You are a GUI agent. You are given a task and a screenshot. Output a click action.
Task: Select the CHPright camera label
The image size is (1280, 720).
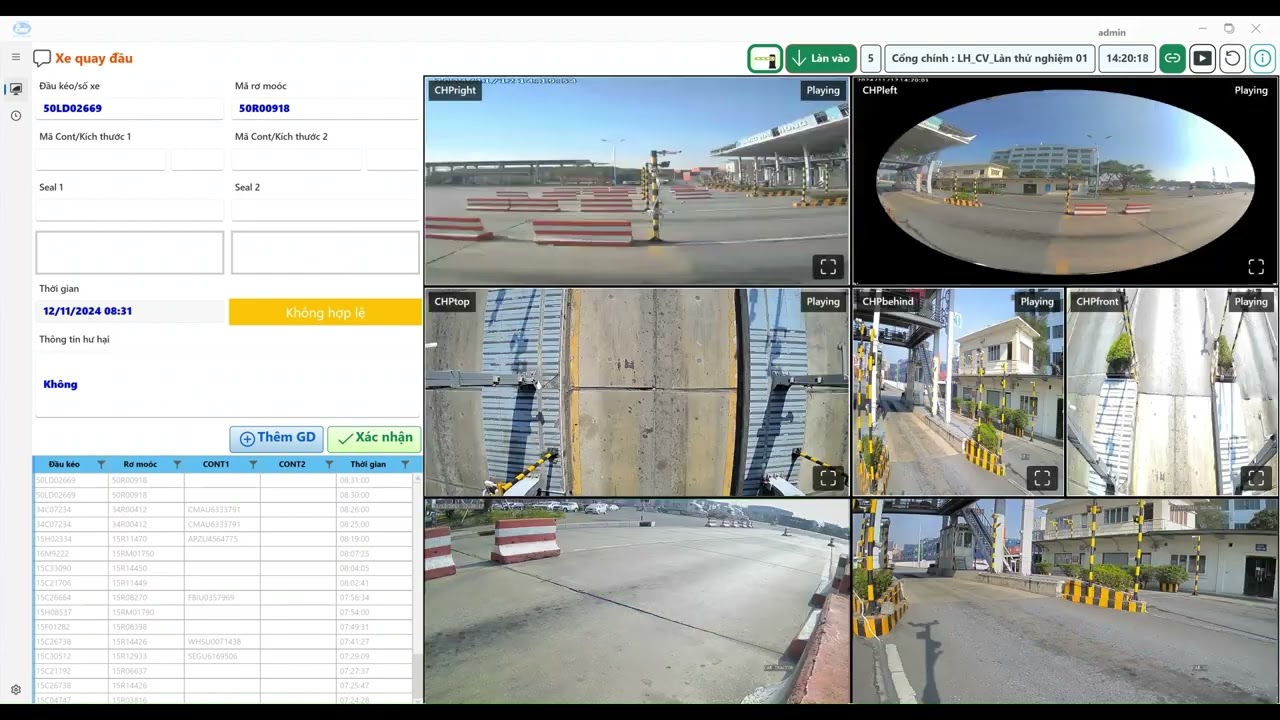pos(456,90)
